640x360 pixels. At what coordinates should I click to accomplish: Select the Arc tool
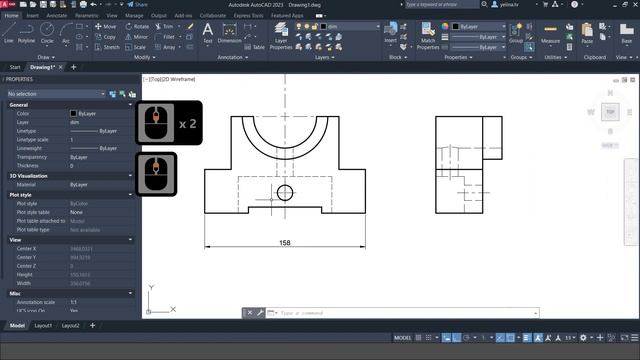(65, 33)
